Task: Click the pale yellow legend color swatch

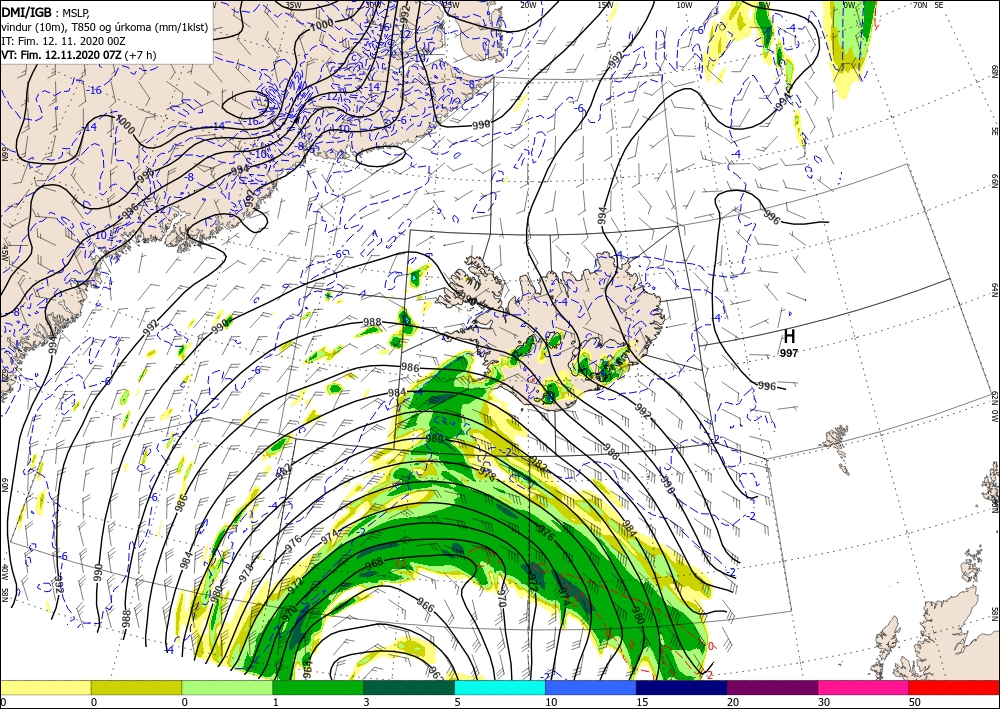Action: click(x=45, y=687)
